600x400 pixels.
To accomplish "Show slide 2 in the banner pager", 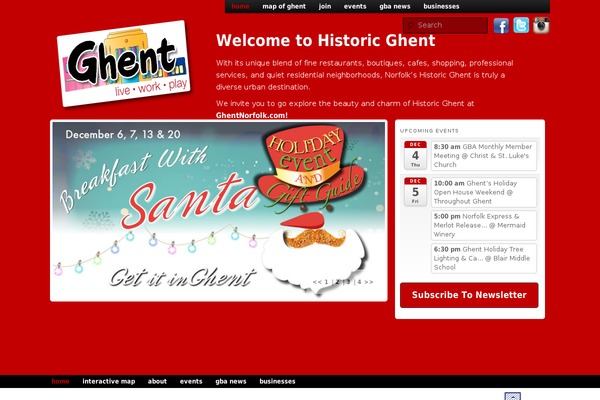I will 338,282.
